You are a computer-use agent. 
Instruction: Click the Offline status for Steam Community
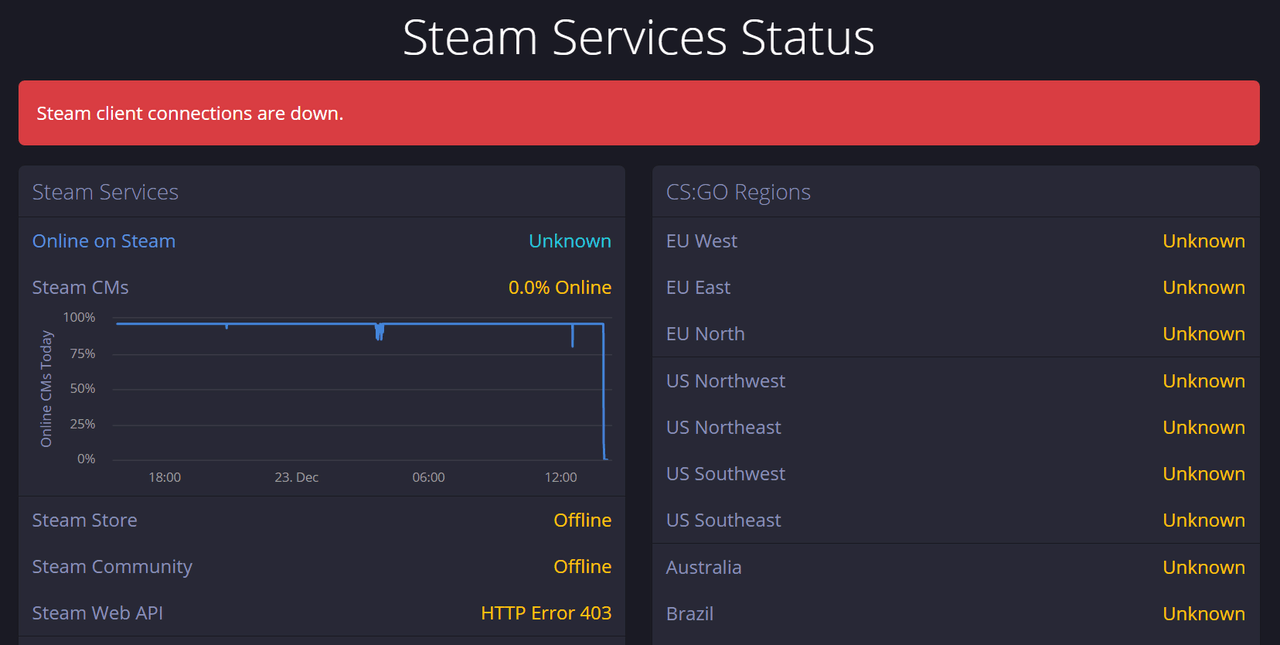(583, 566)
